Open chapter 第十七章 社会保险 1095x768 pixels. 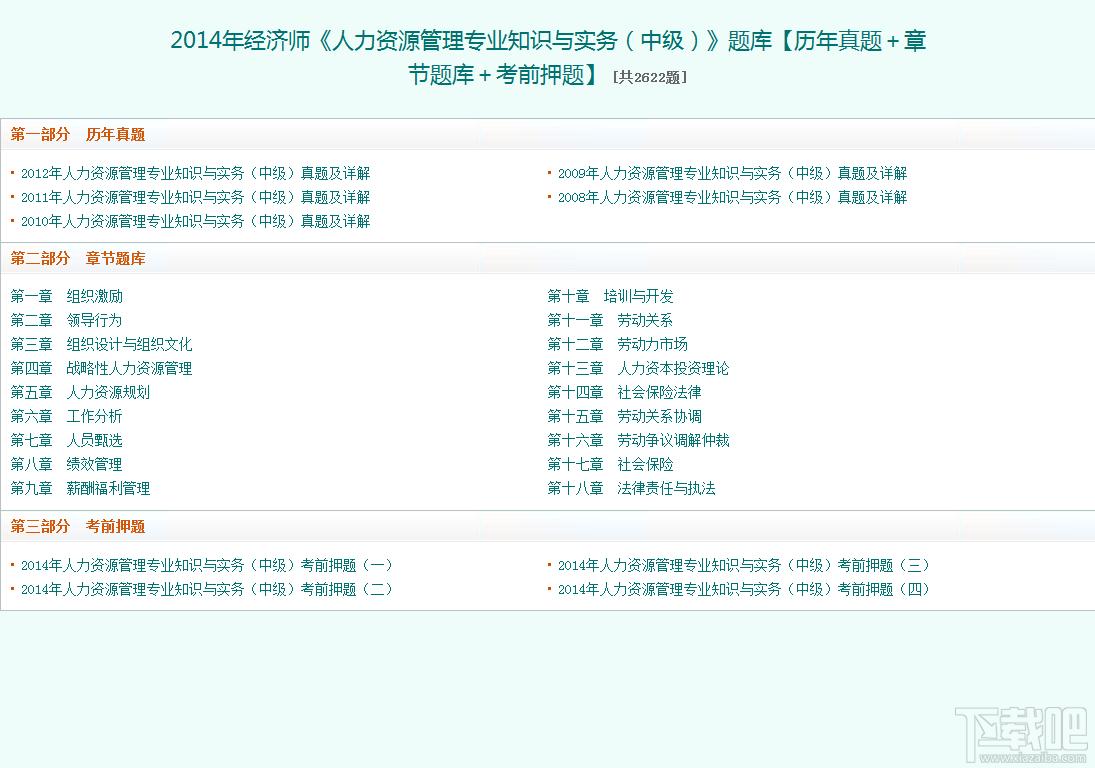point(611,464)
